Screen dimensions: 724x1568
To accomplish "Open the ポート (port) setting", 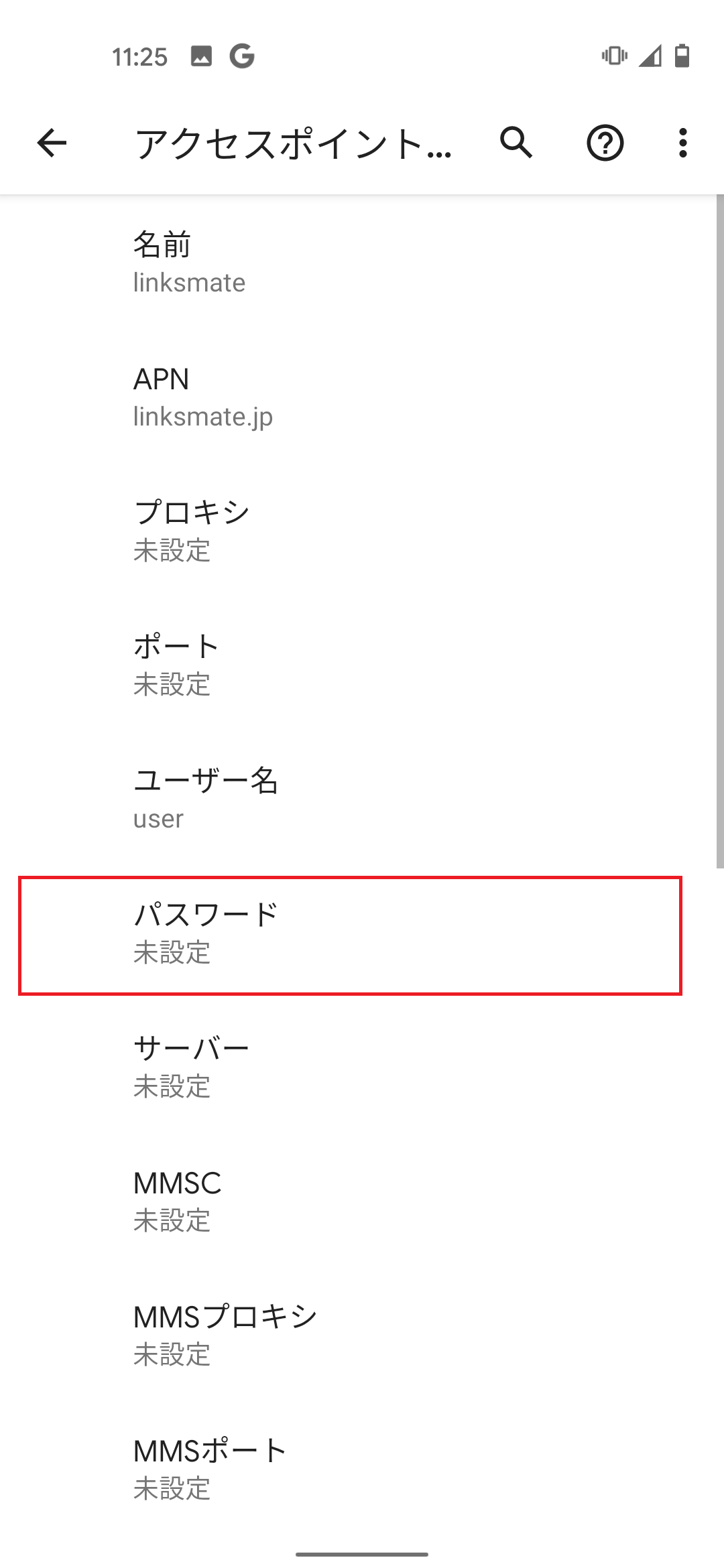I will pyautogui.click(x=362, y=665).
